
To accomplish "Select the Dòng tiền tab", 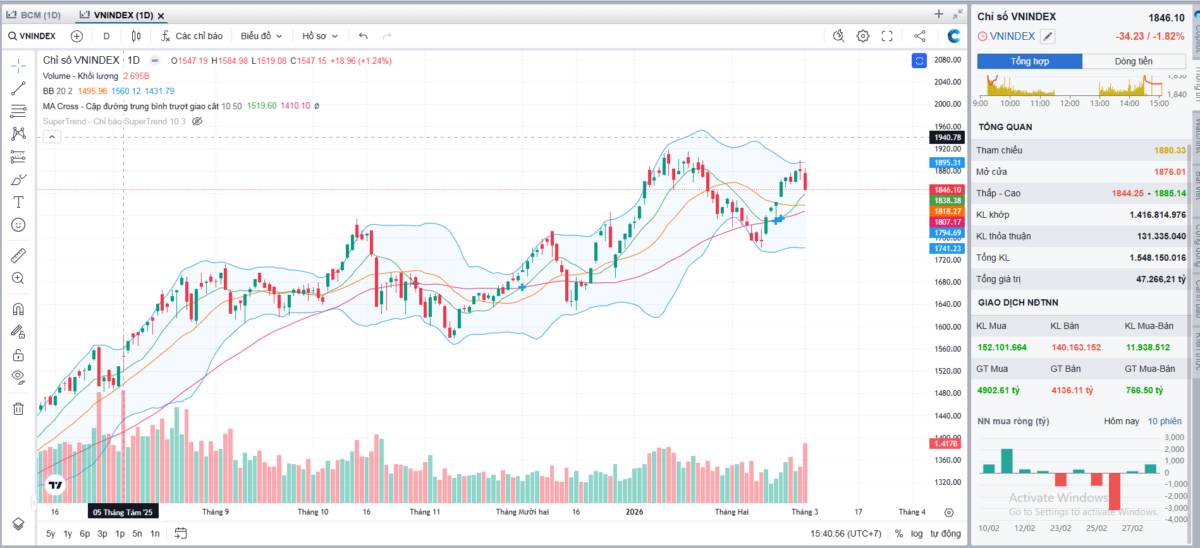I will 1133,61.
